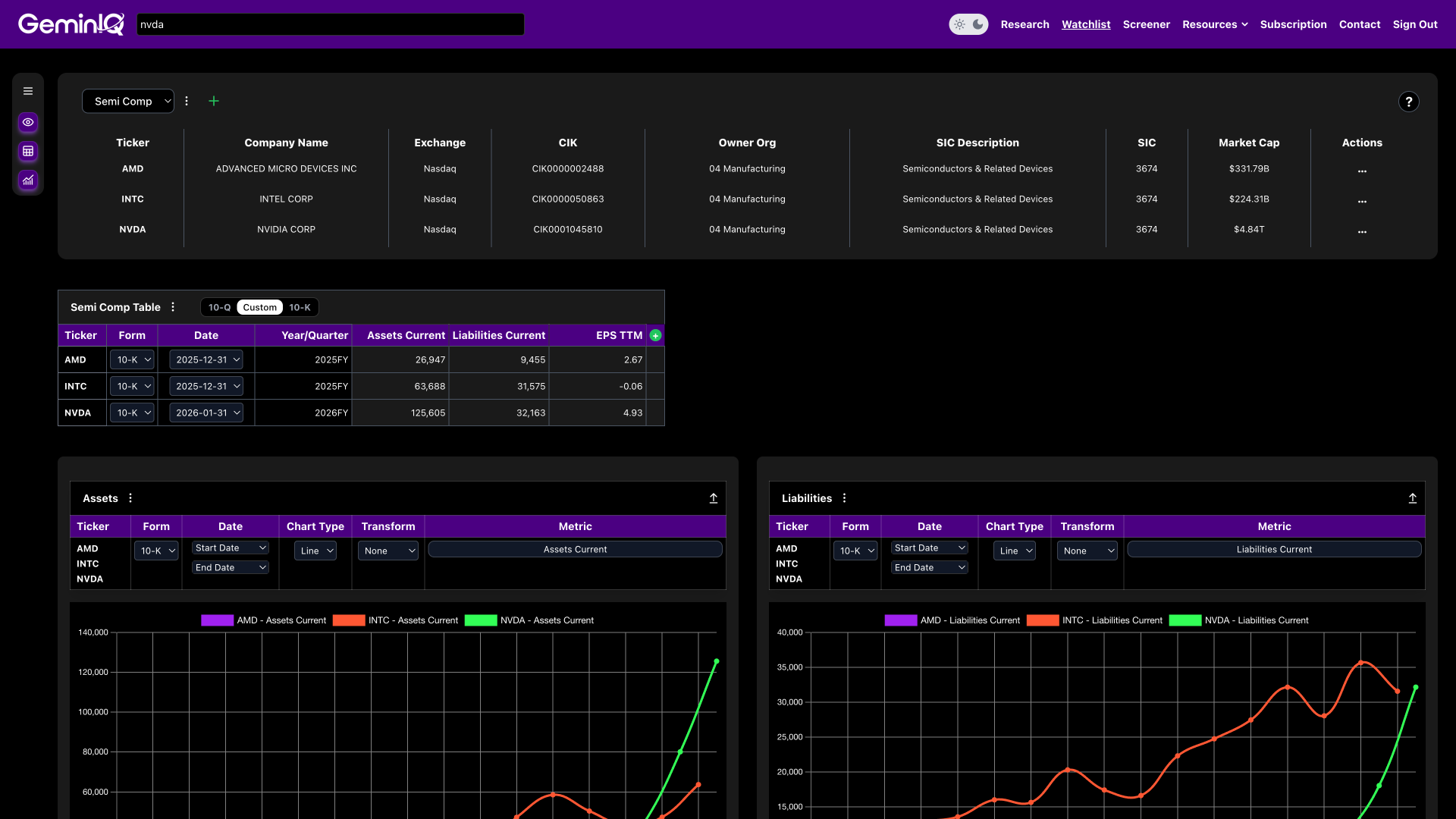The image size is (1456, 819).
Task: Open the help question mark
Action: pos(1408,102)
